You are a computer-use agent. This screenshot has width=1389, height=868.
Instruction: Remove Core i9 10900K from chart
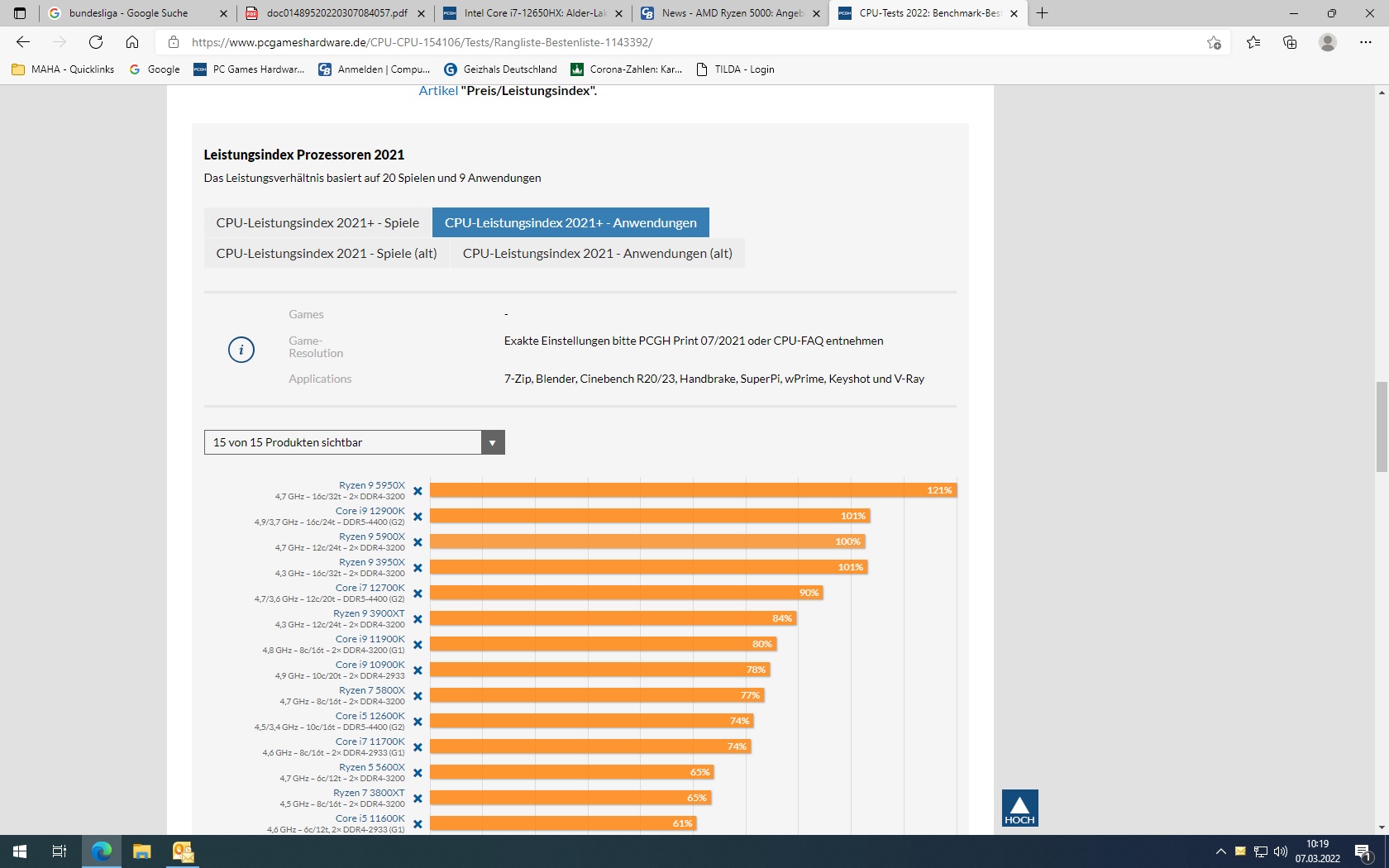(418, 670)
